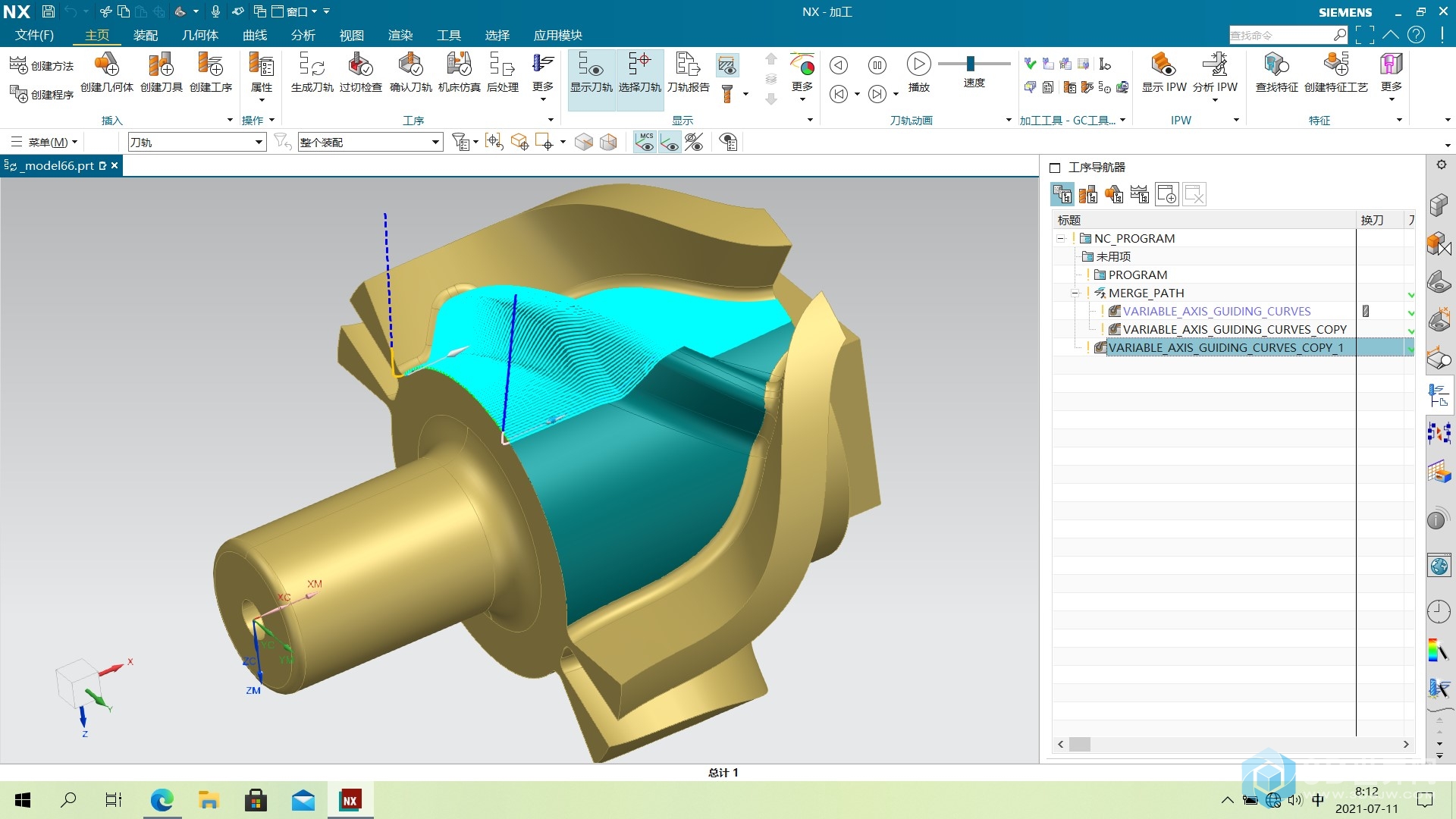Open 确认刀轨 (Verify Tool Path)
The height and width of the screenshot is (819, 1456).
(x=410, y=73)
